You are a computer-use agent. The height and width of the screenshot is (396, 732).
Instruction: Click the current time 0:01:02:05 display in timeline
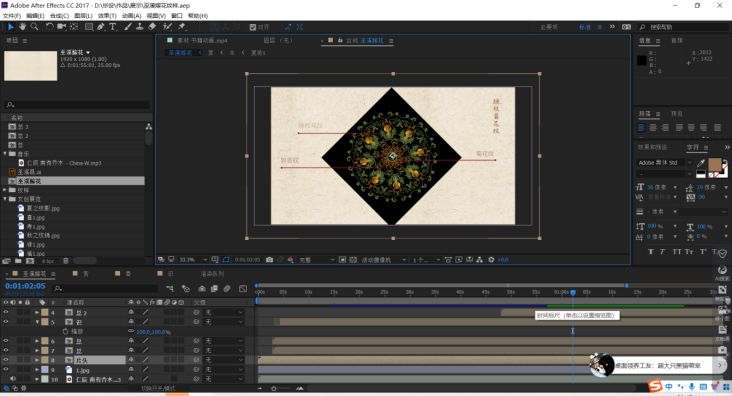[25, 286]
